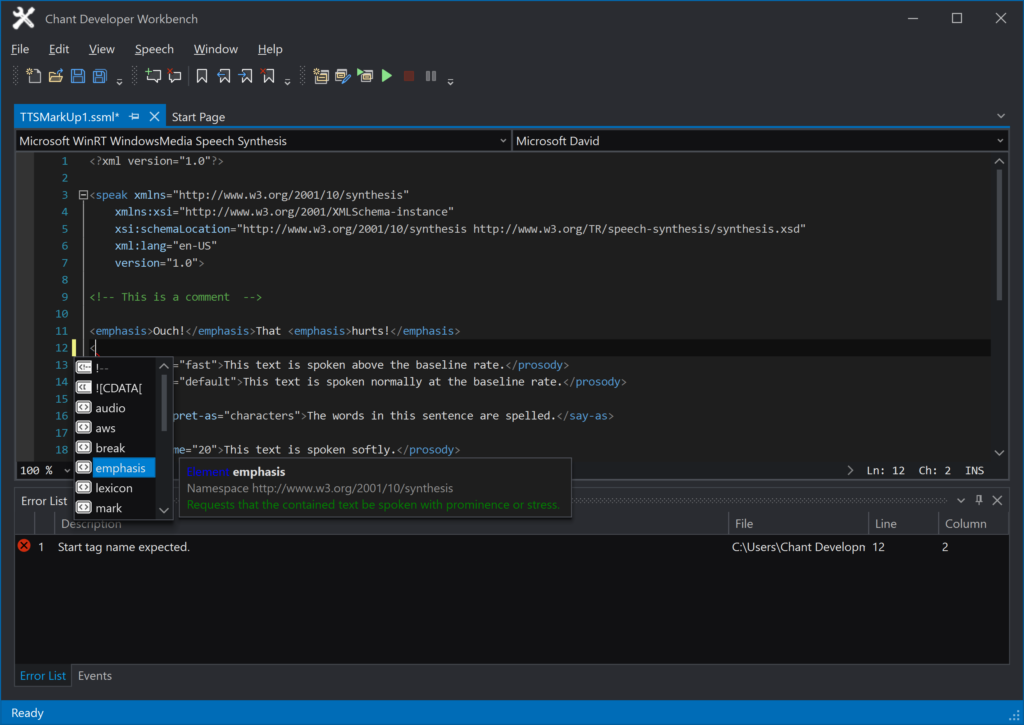The width and height of the screenshot is (1024, 725).
Task: Toggle a bookmark with the plain bookmark icon
Action: coord(202,76)
